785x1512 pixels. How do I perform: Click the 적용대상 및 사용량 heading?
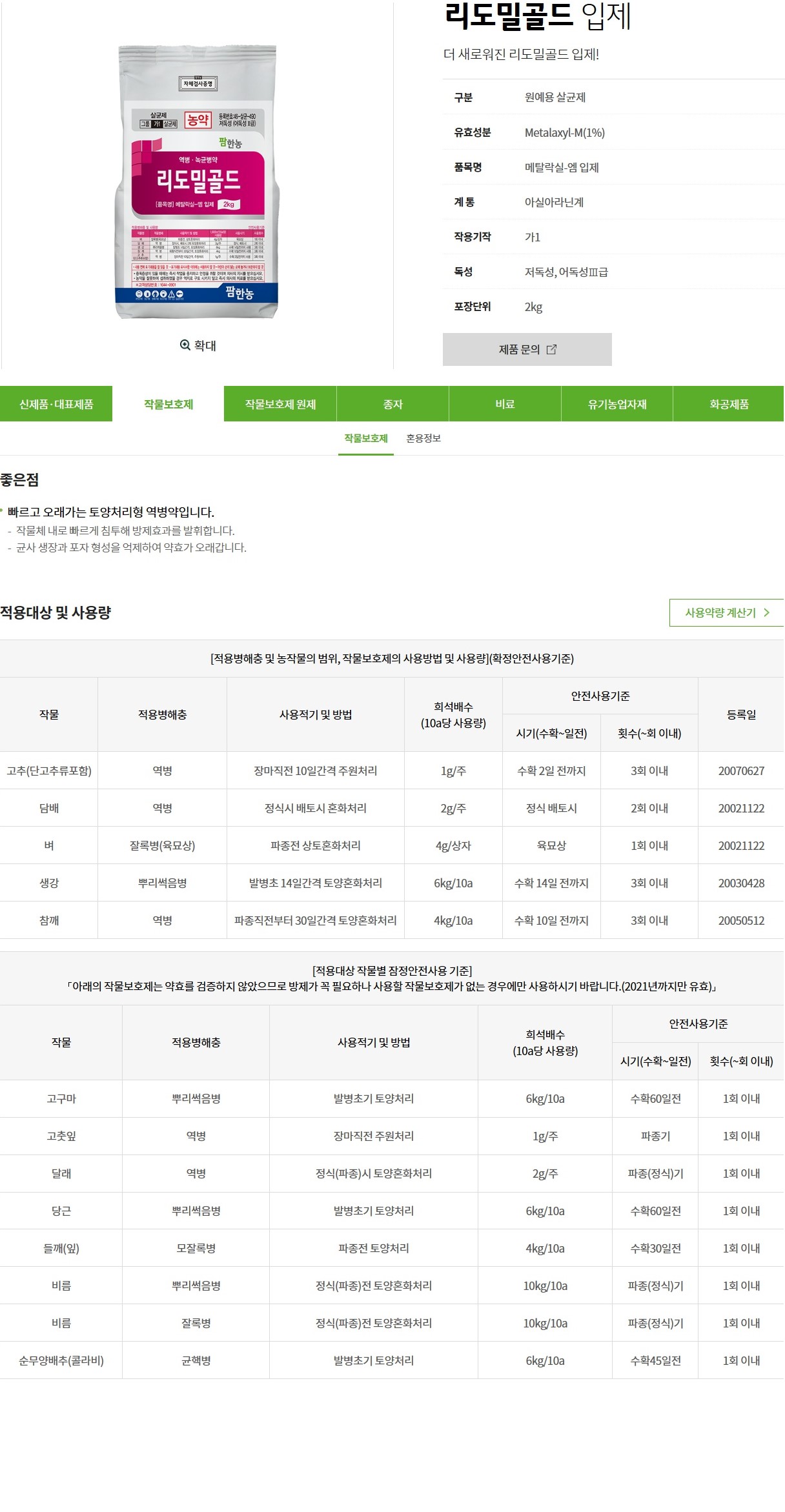point(56,612)
